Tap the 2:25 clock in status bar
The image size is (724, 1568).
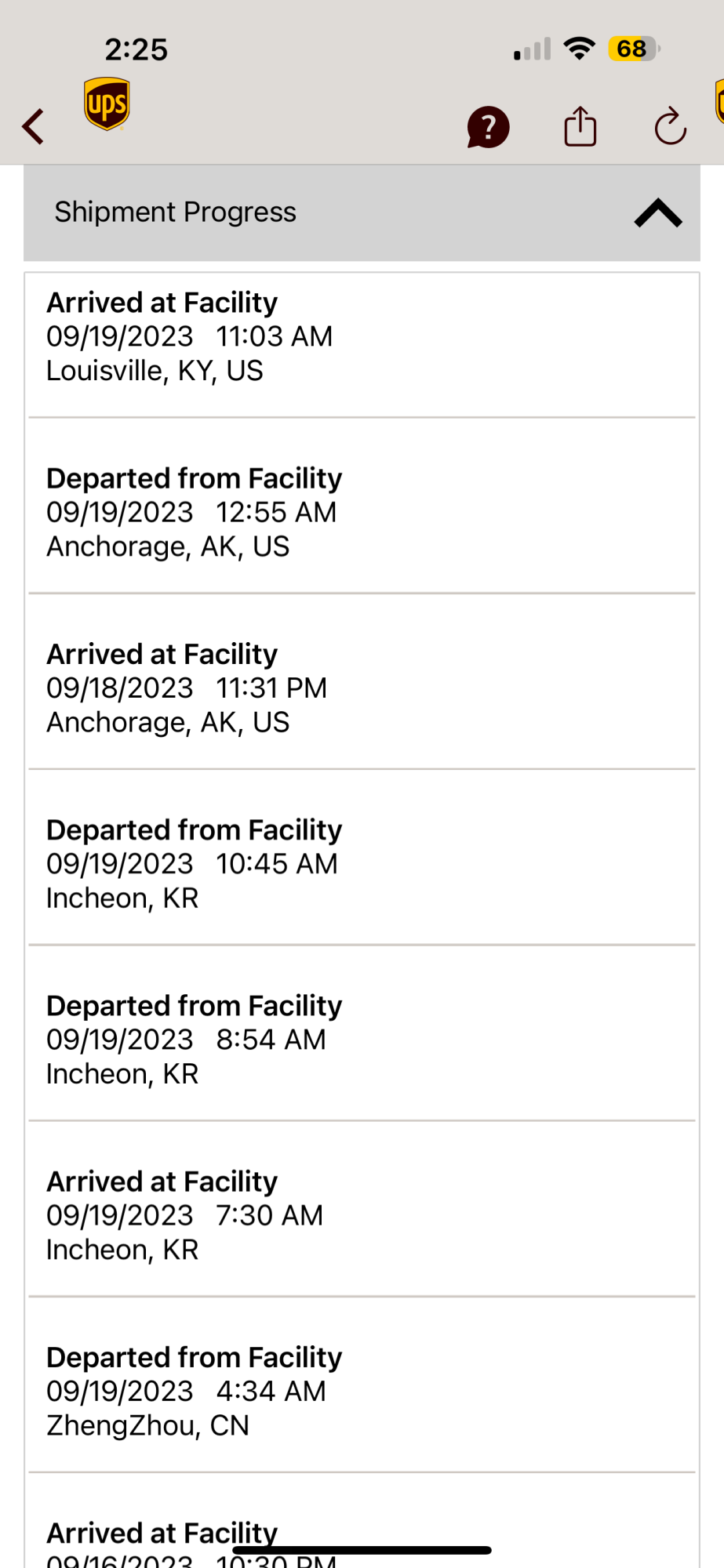(136, 49)
